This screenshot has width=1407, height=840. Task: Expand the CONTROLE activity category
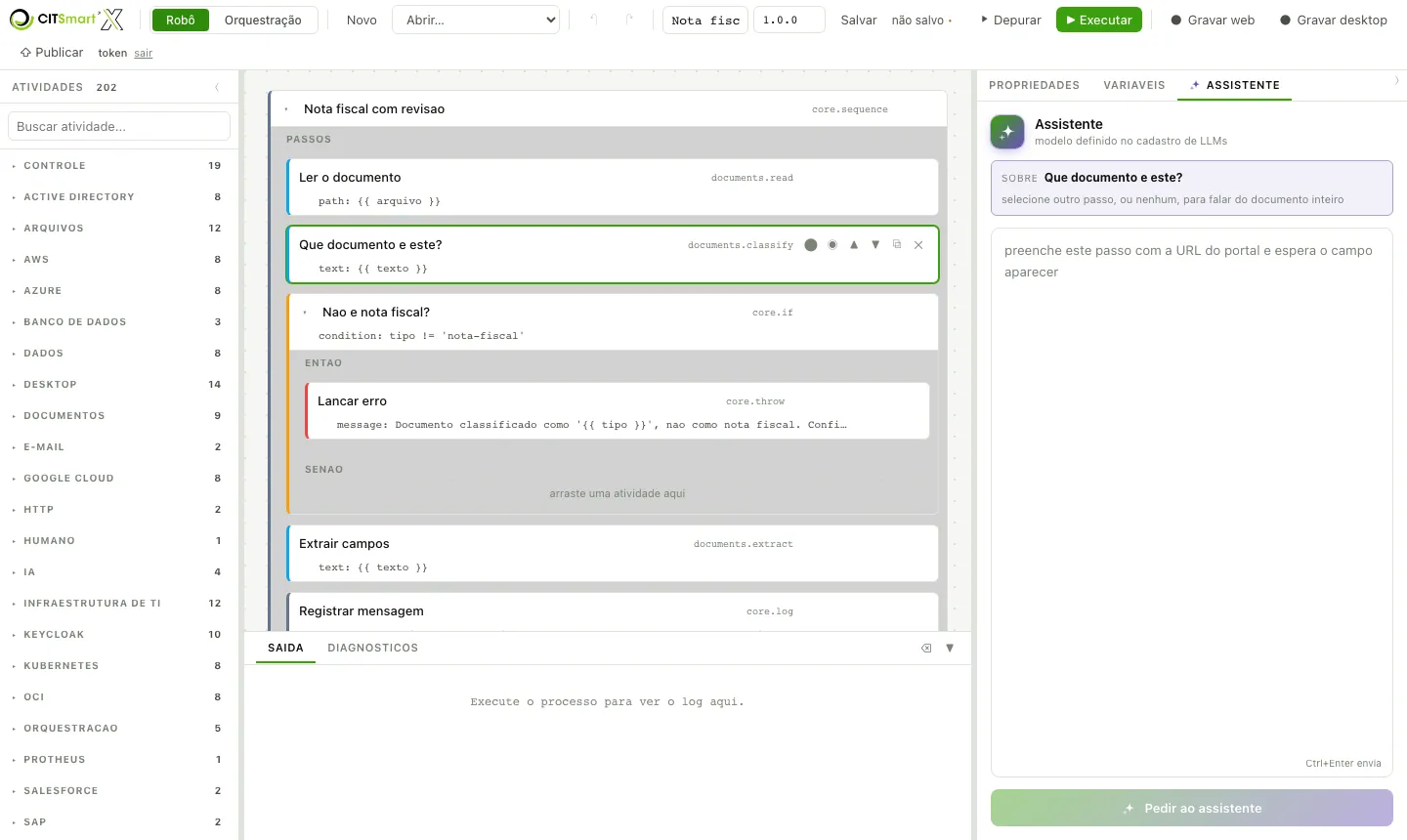coord(117,166)
